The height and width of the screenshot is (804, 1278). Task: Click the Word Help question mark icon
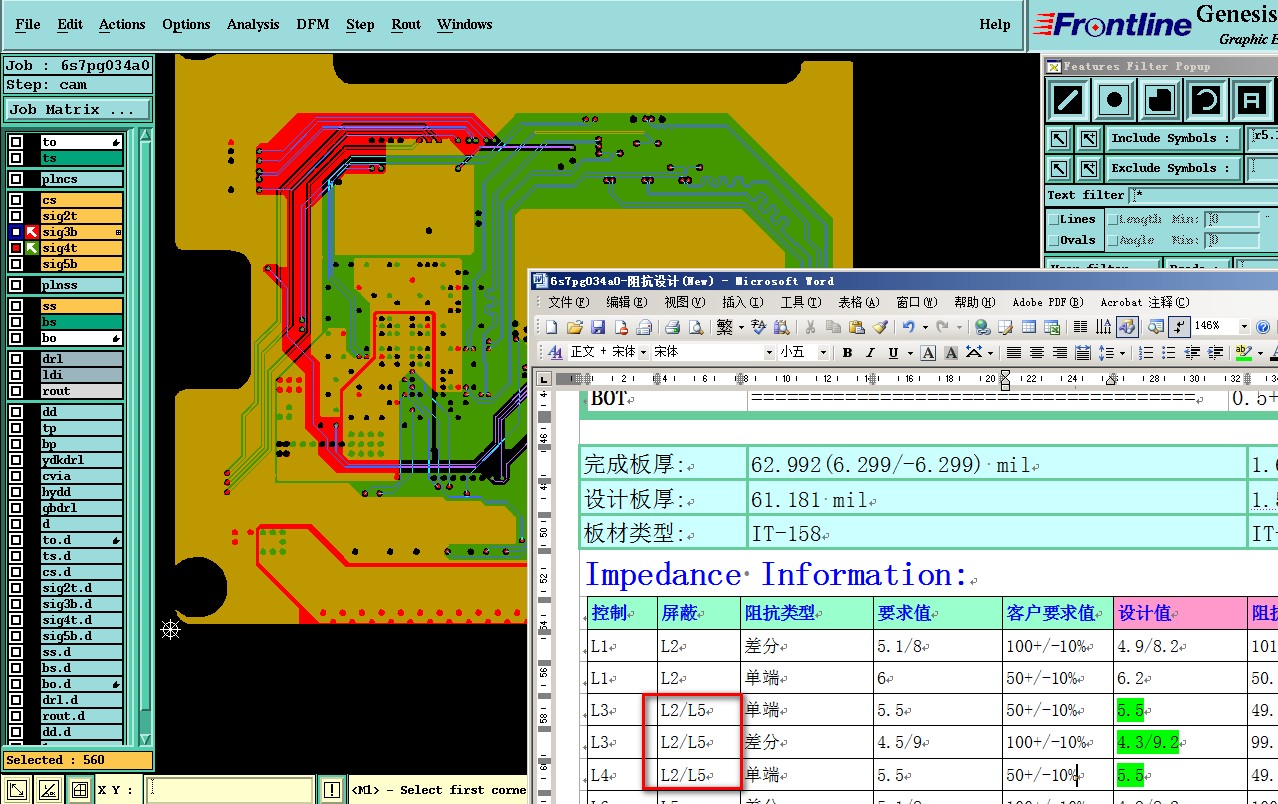[x=1263, y=327]
